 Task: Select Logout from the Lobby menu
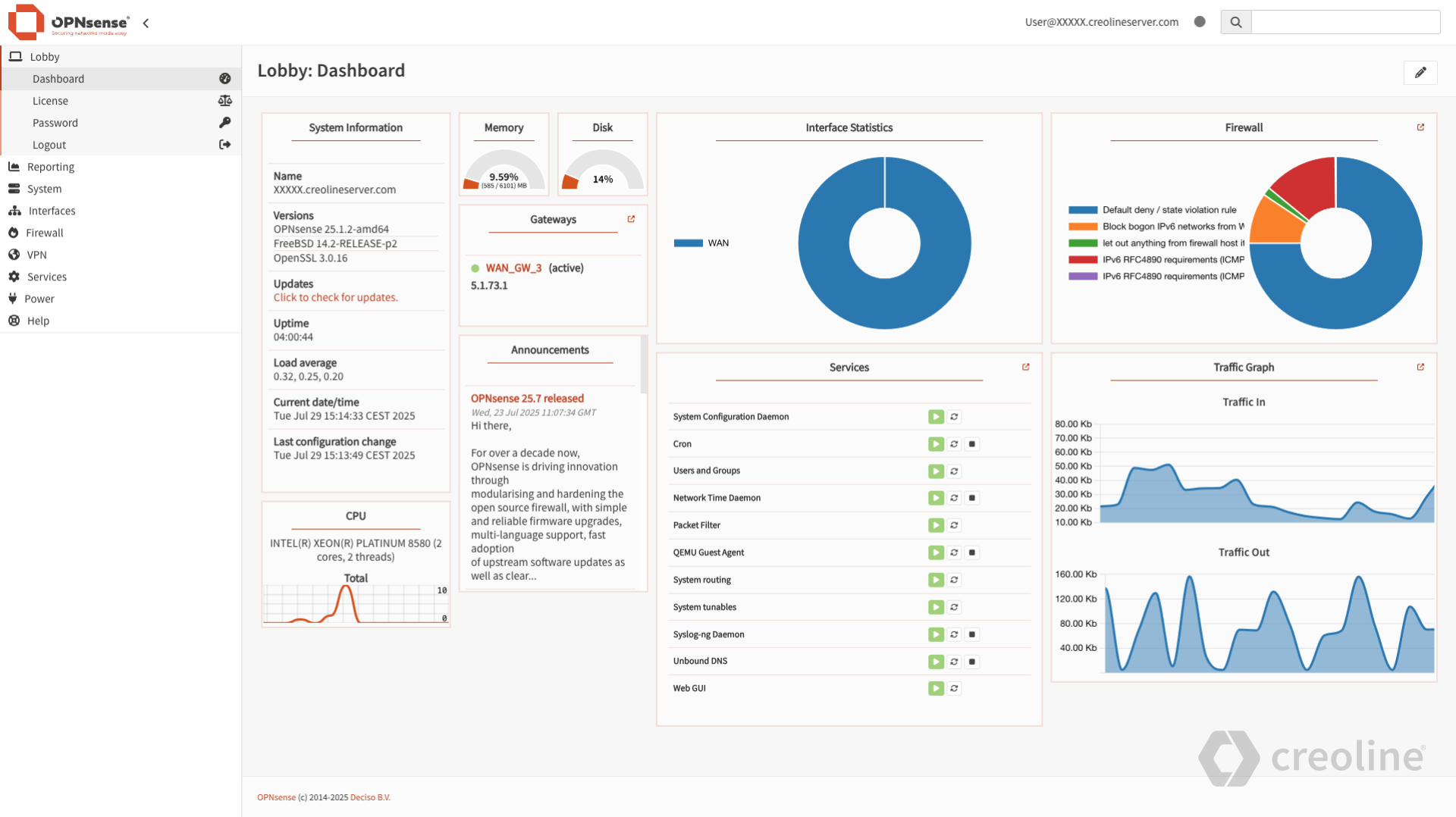[x=121, y=145]
